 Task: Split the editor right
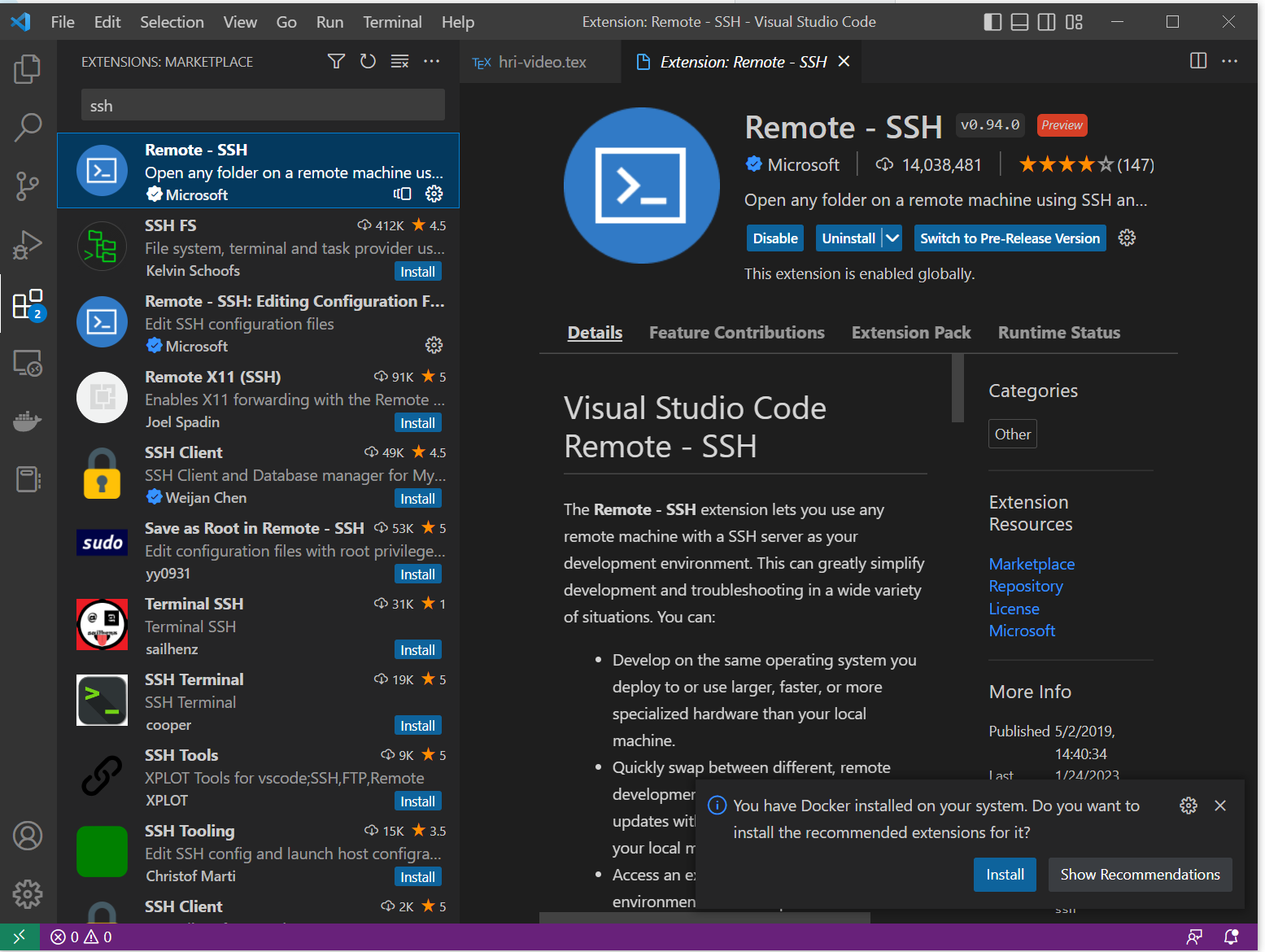[x=1198, y=61]
